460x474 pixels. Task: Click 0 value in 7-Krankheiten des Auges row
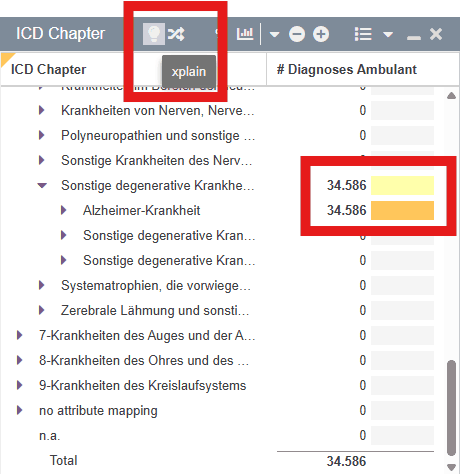tap(363, 335)
